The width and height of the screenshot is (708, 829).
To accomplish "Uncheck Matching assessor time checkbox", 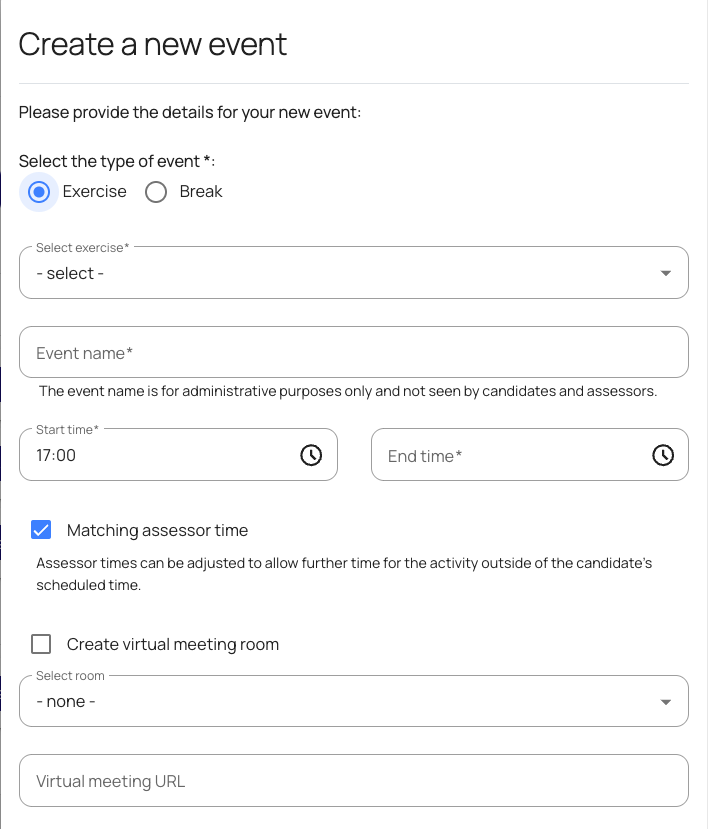I will (x=41, y=530).
